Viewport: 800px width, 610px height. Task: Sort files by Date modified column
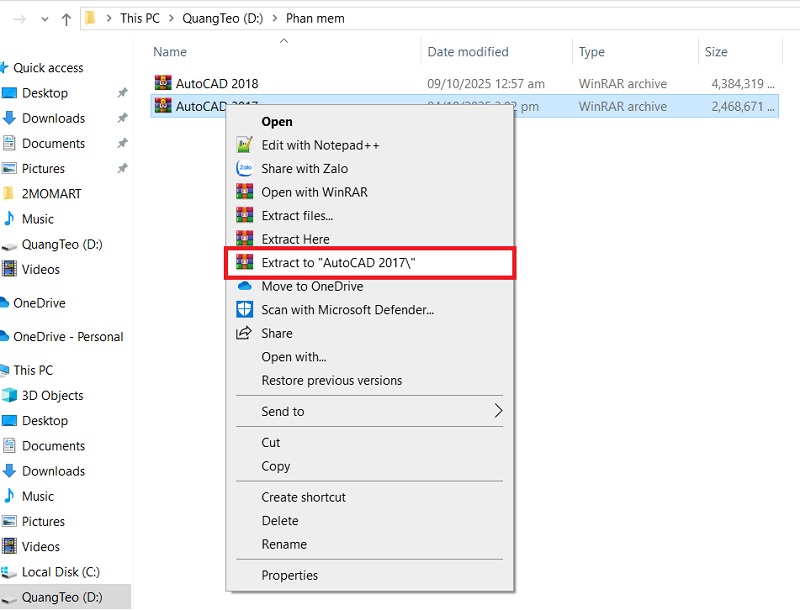point(468,52)
